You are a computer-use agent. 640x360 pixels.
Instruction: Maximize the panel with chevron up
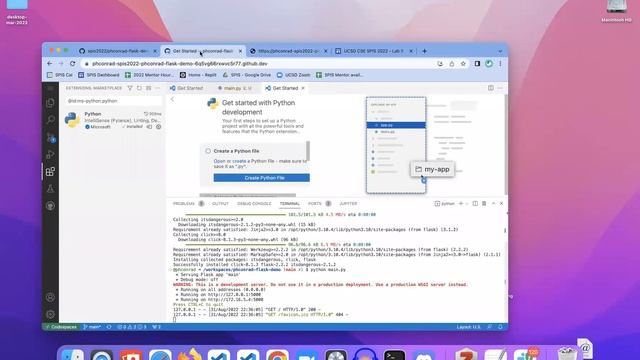coord(493,204)
